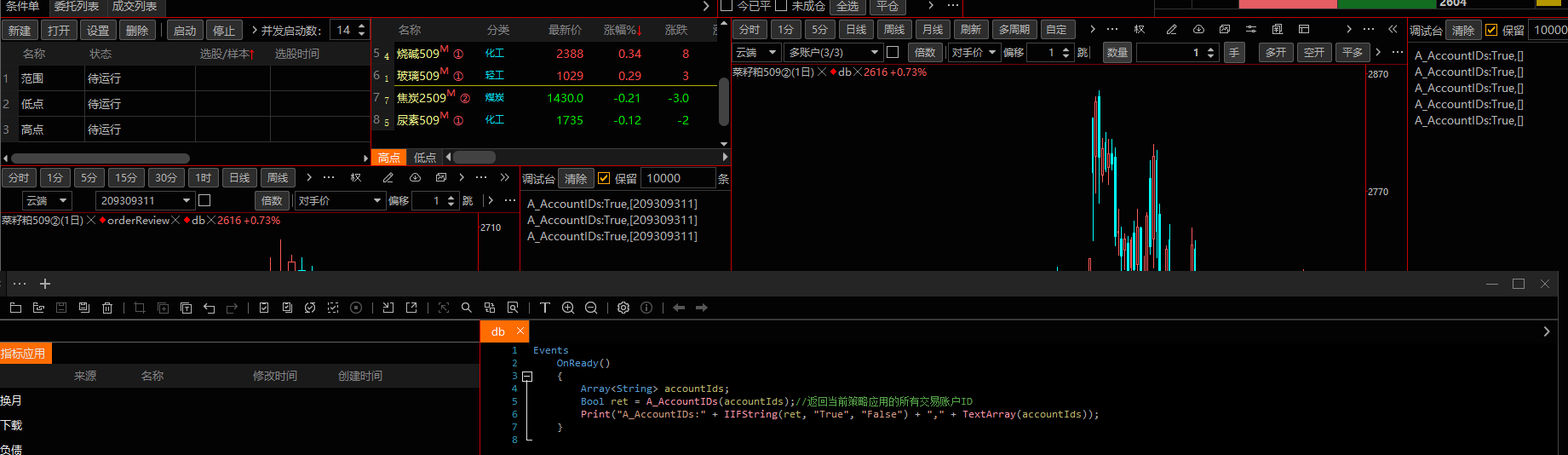The image size is (1568, 455).
Task: Click the open-folder-with-file icon in editor toolbar
Action: [x=38, y=308]
